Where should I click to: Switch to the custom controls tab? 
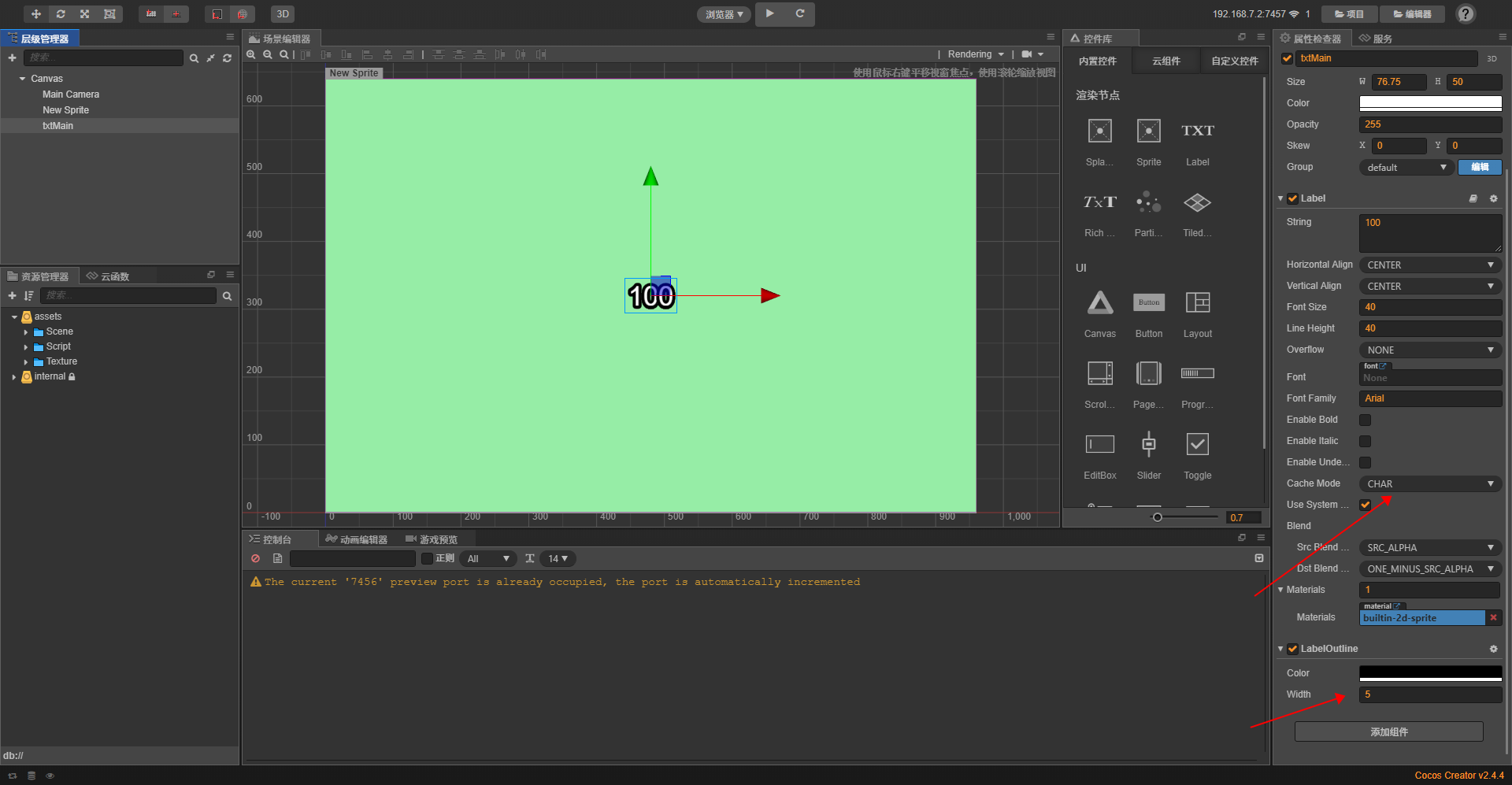pos(1234,61)
